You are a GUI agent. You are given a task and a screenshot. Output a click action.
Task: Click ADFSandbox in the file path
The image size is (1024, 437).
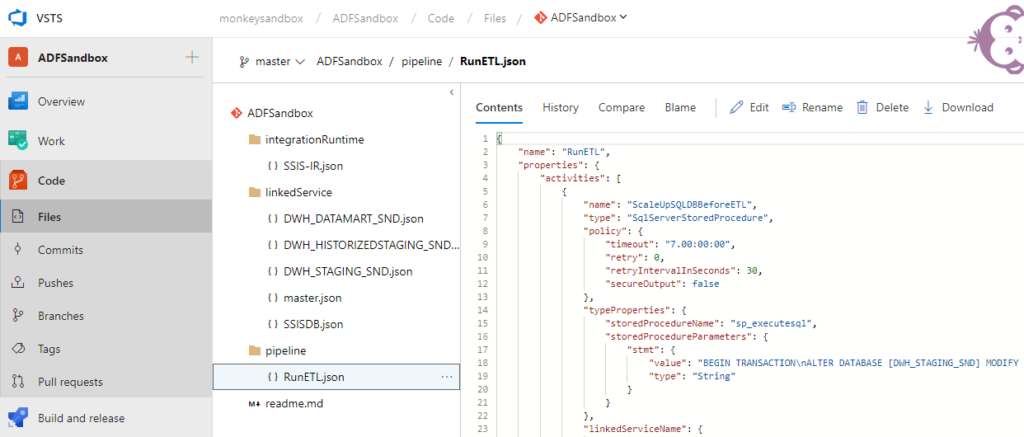349,62
